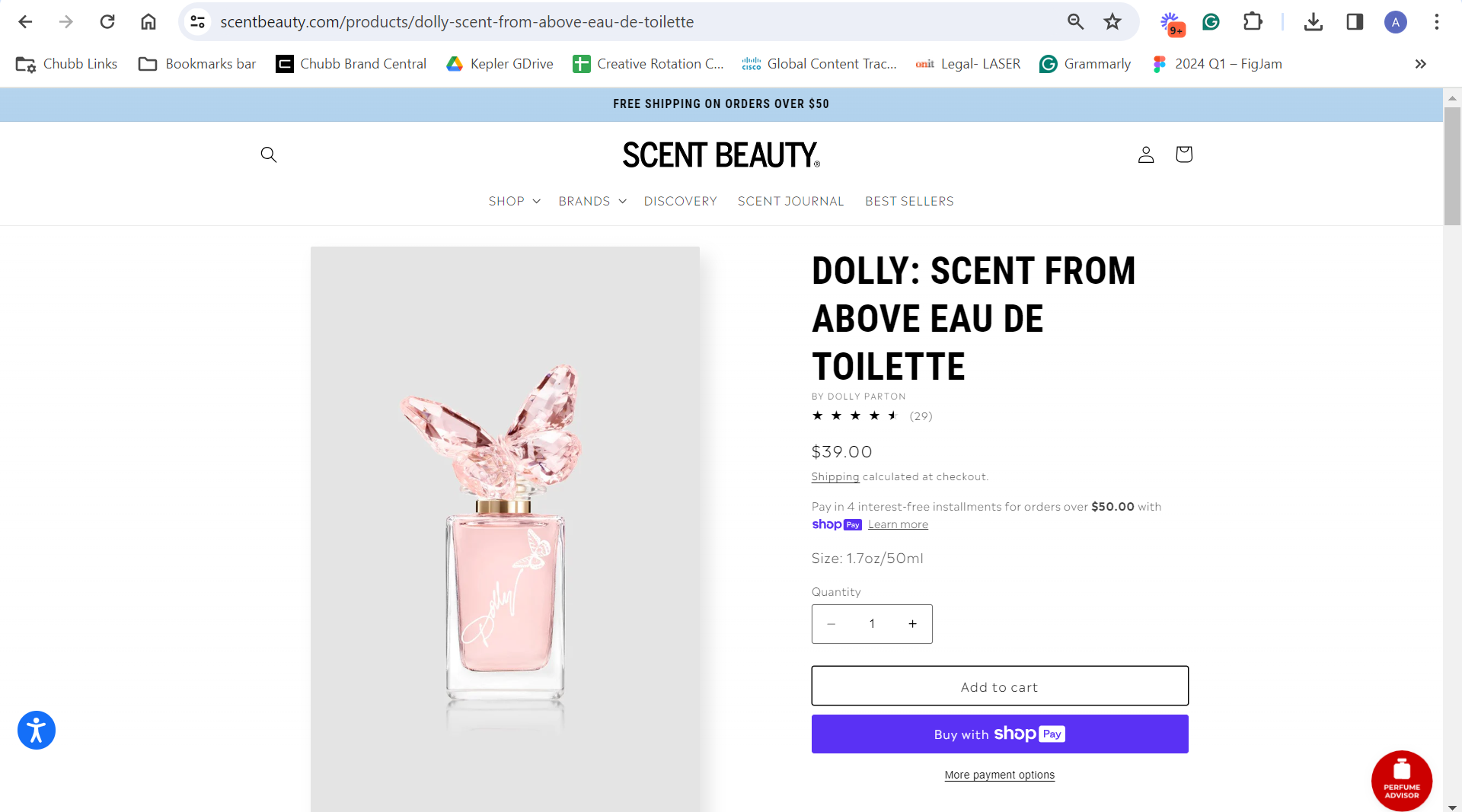Follow the Shop Pay Learn more link

coord(898,524)
